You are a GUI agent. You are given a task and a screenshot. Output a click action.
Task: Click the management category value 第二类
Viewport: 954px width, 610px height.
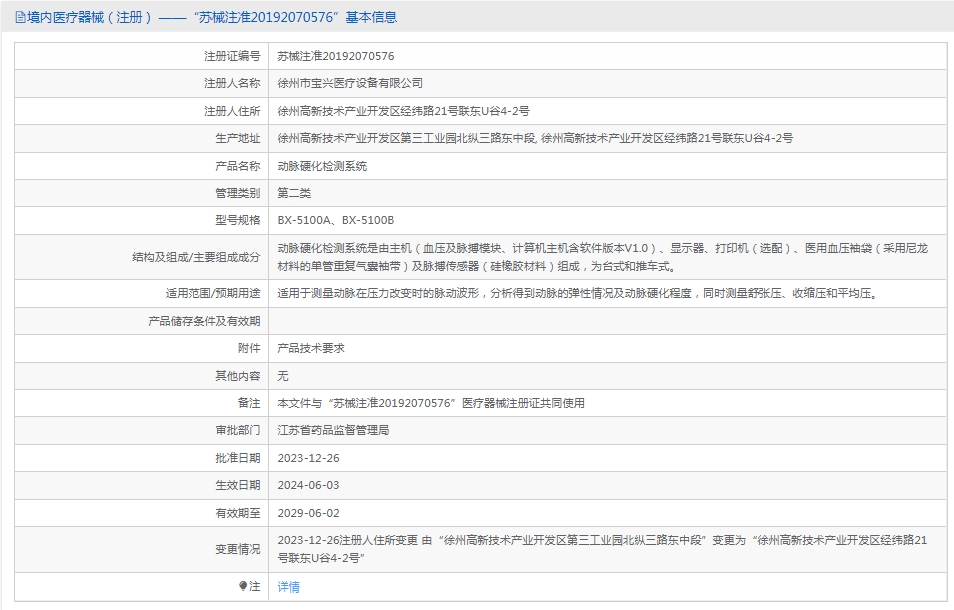(x=294, y=193)
